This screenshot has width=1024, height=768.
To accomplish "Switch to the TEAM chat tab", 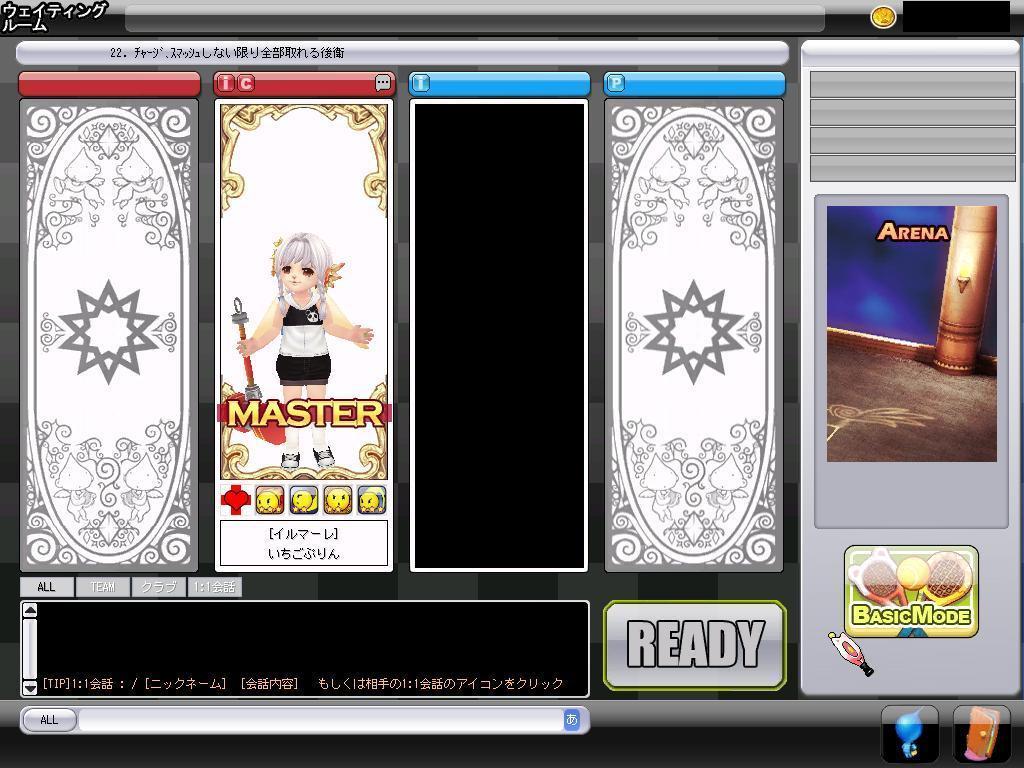I will pos(102,587).
